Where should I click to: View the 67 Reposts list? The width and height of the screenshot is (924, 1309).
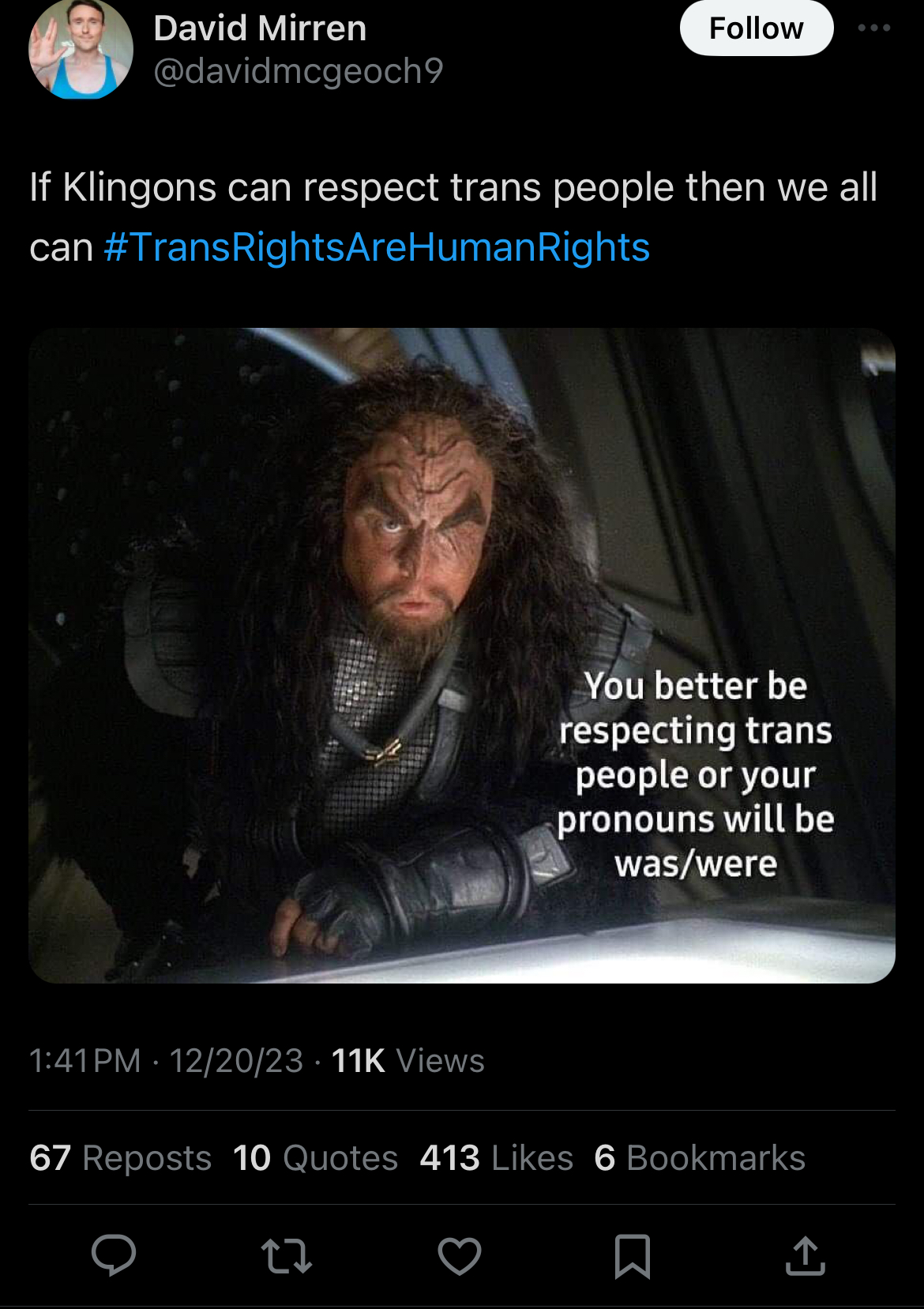(121, 1158)
